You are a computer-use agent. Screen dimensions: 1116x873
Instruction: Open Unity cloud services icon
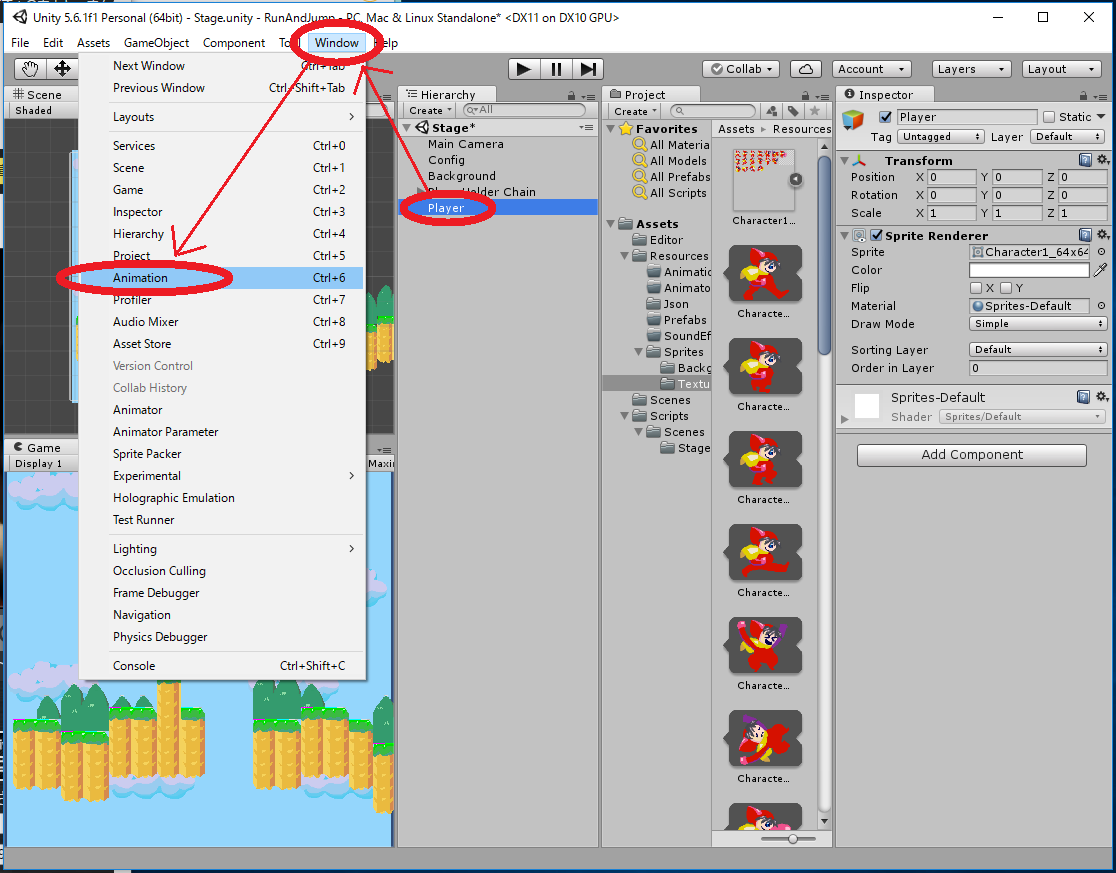pyautogui.click(x=806, y=69)
